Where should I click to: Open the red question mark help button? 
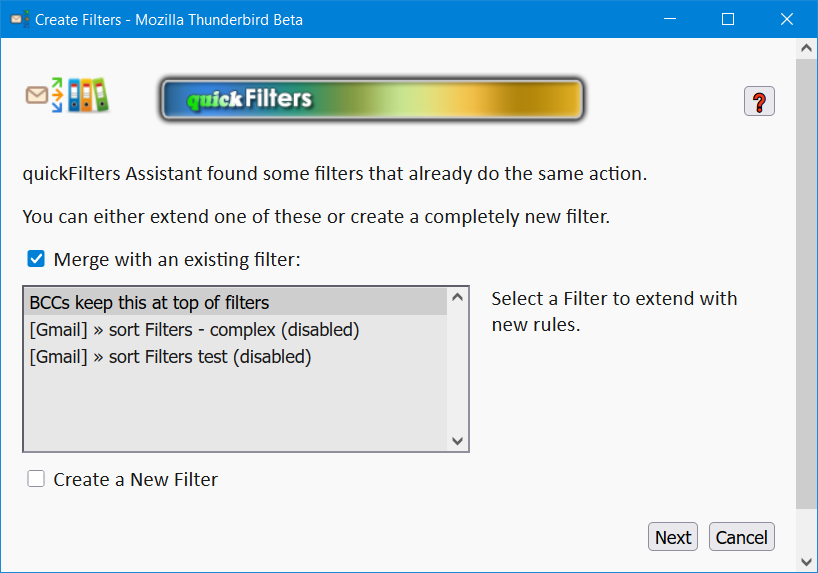759,101
